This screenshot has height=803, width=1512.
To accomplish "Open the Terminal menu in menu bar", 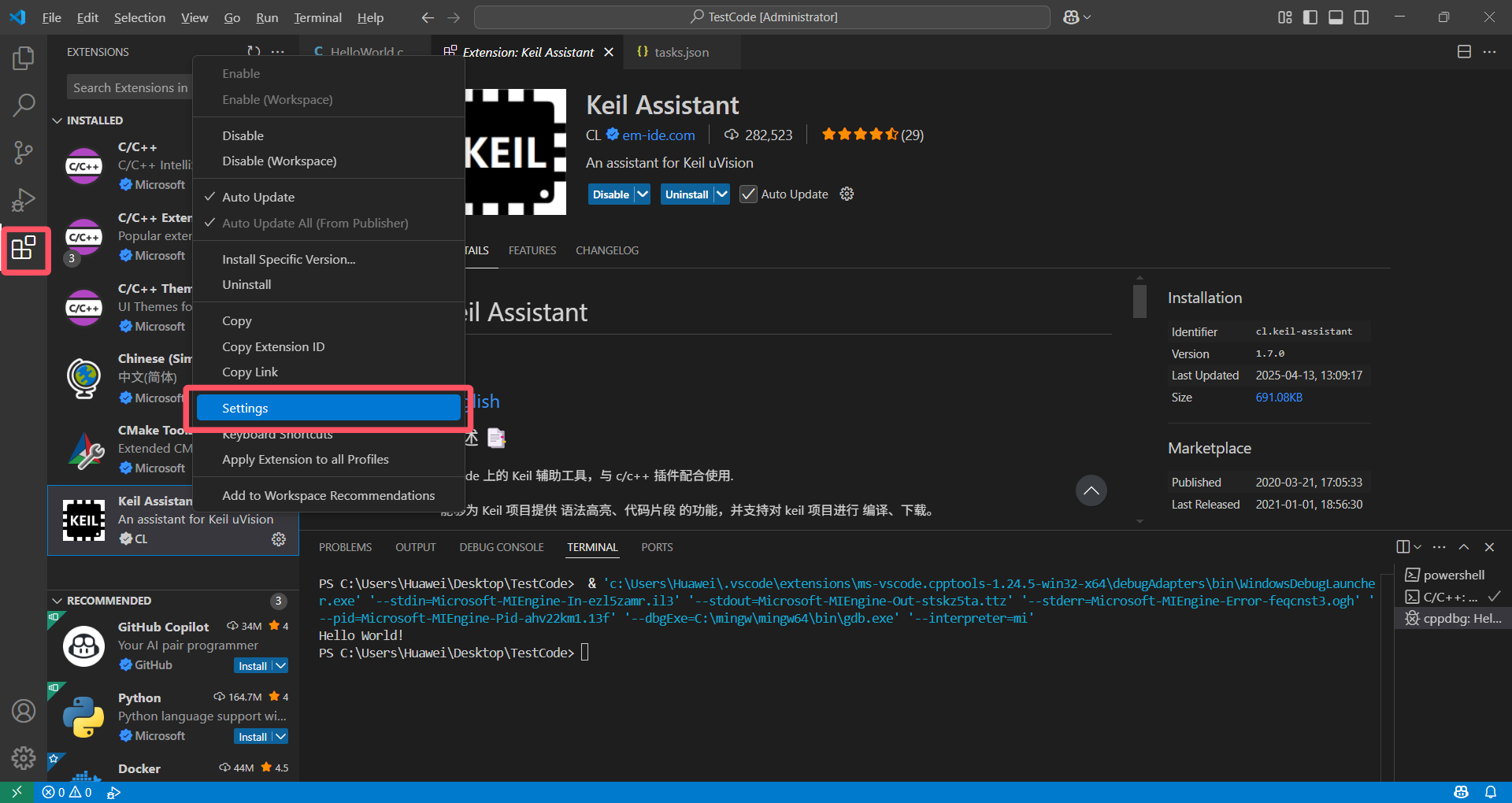I will tap(317, 17).
